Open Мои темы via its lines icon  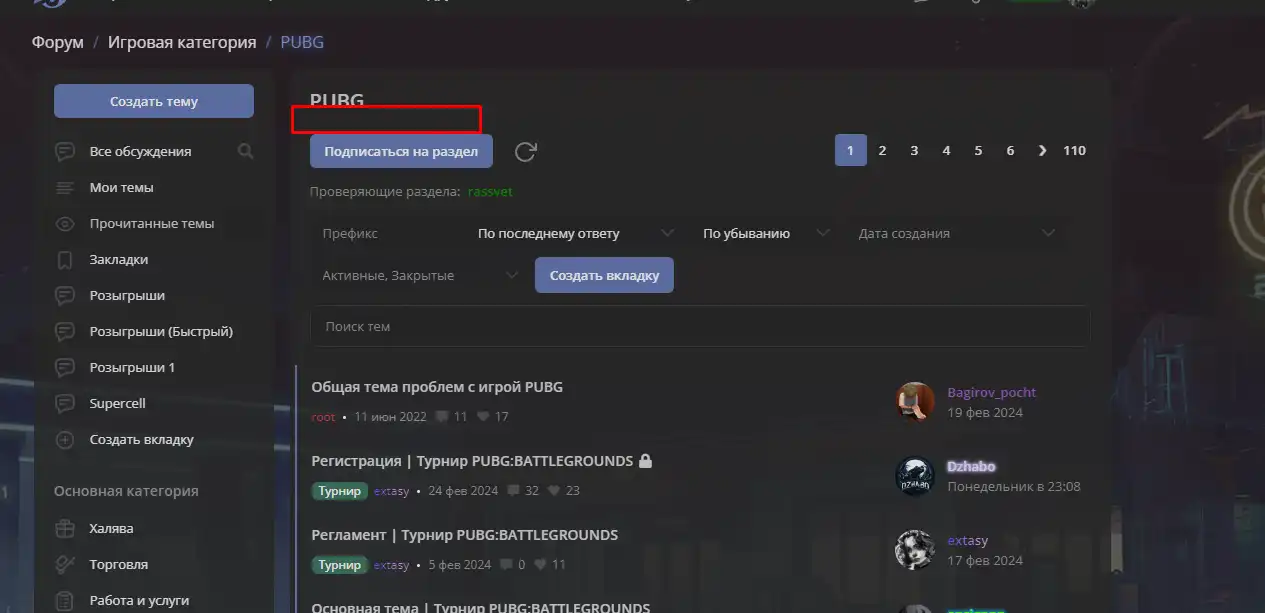point(65,188)
